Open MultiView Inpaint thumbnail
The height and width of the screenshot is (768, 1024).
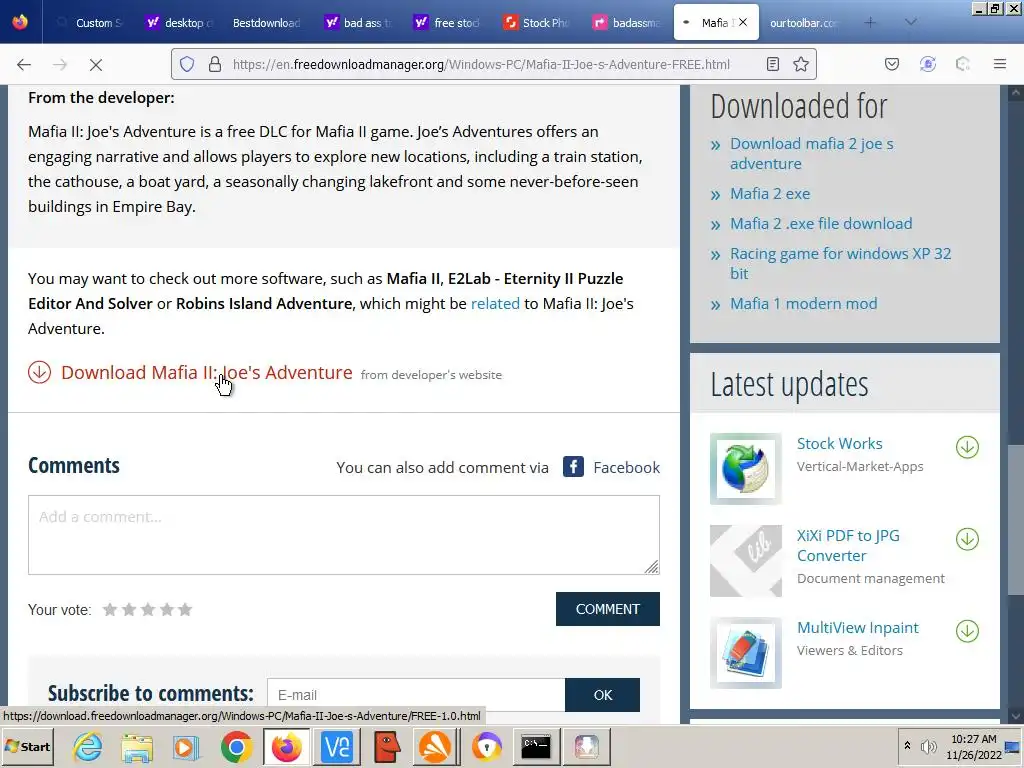click(x=746, y=653)
